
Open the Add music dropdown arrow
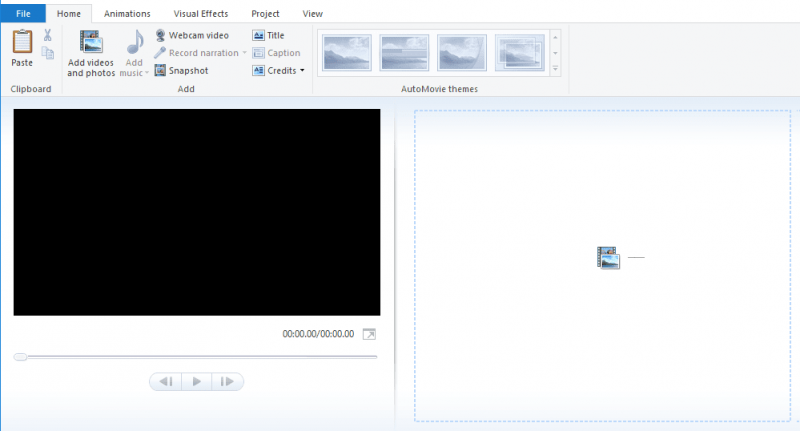[146, 73]
